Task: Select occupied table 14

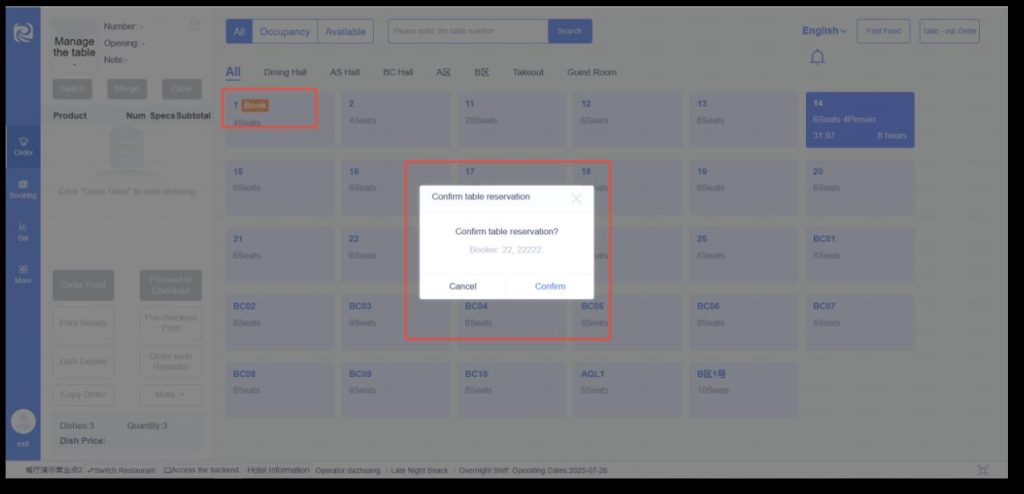Action: click(x=858, y=119)
